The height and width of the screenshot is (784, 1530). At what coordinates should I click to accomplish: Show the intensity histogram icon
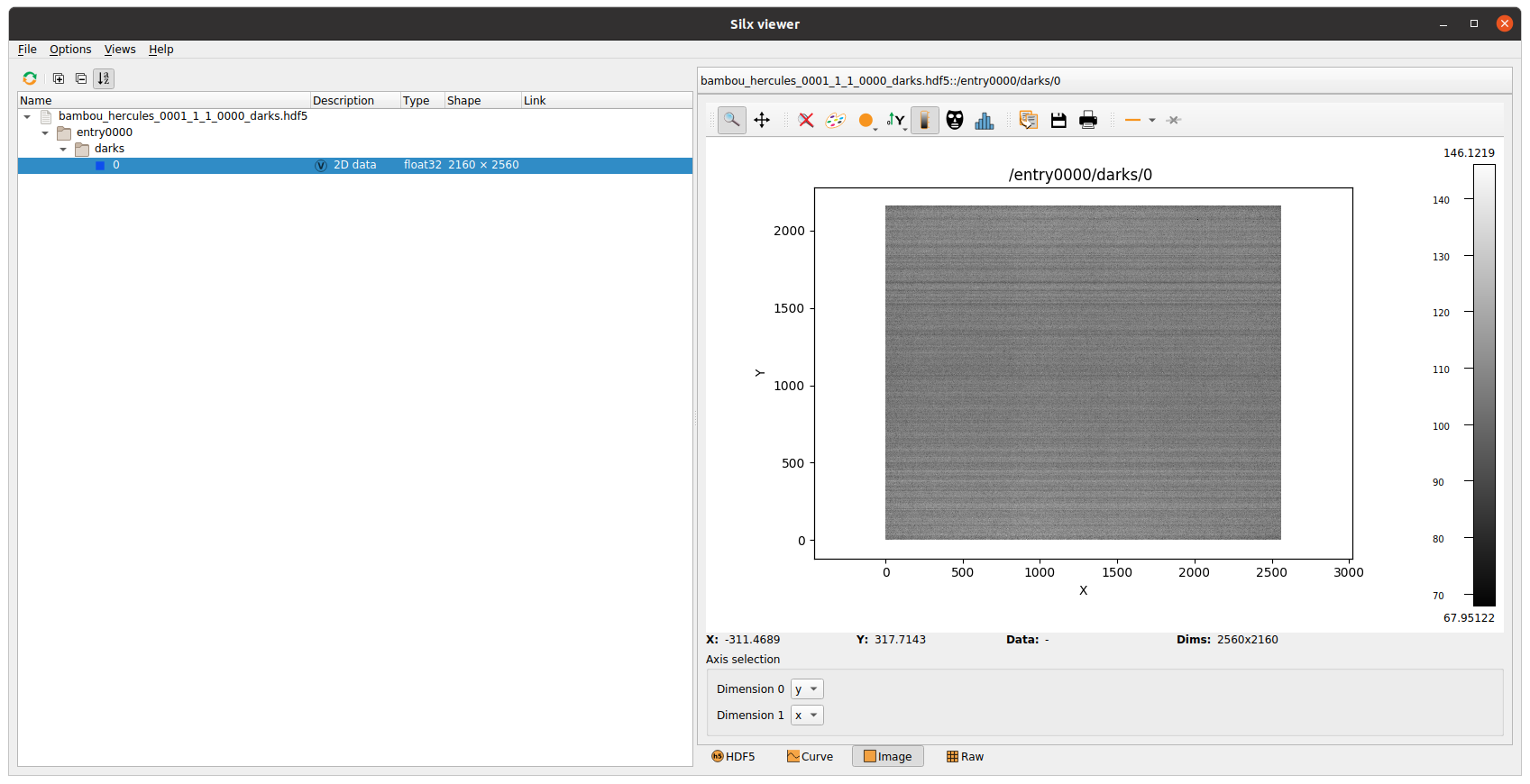point(985,120)
